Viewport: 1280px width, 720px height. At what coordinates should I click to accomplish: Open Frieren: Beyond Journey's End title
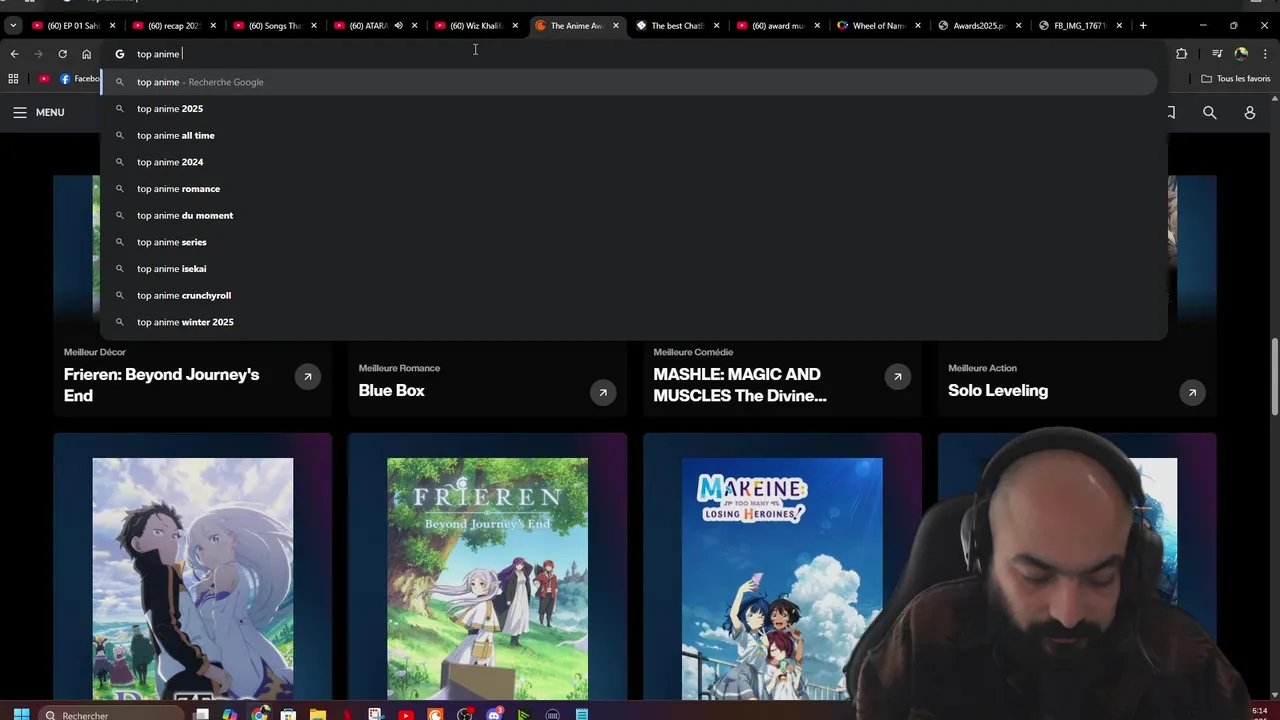[161, 385]
